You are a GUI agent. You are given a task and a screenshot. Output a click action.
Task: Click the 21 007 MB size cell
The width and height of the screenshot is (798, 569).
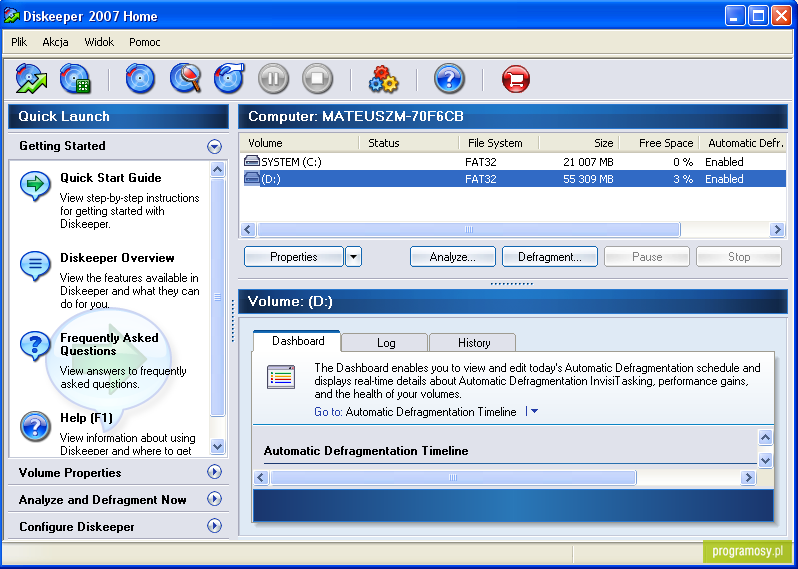coord(588,162)
